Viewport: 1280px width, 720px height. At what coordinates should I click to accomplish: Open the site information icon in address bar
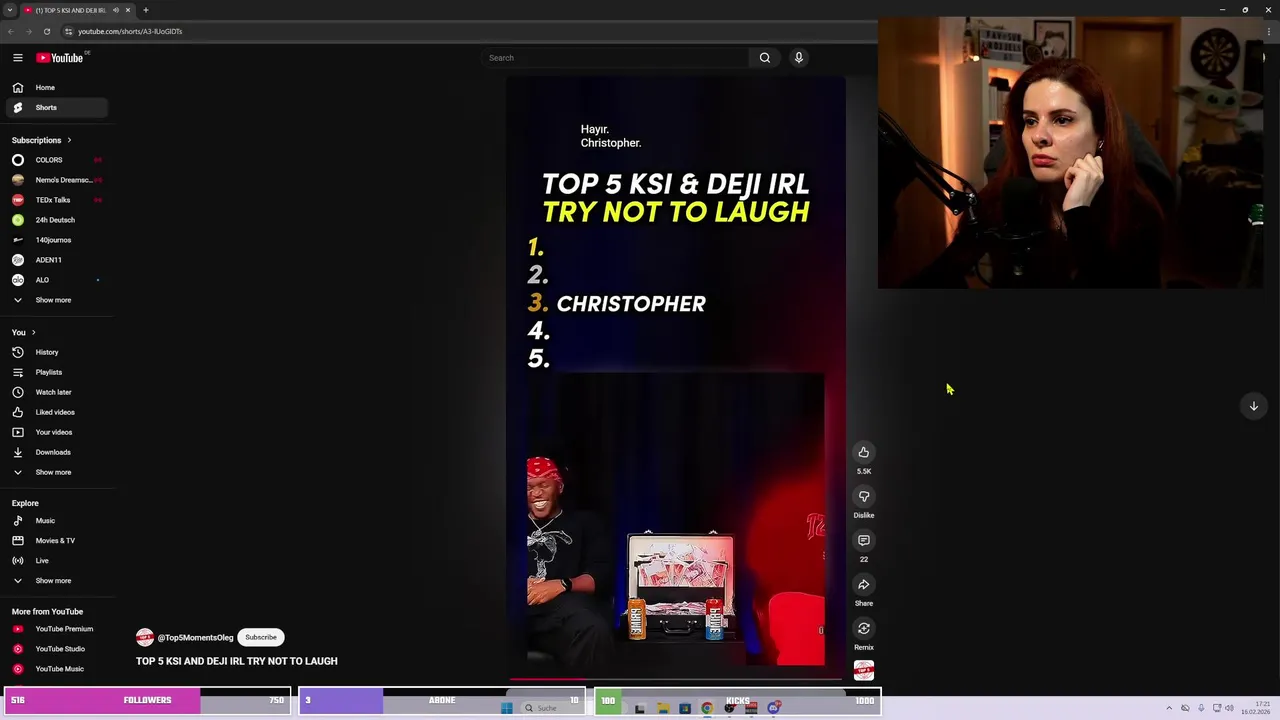(68, 31)
